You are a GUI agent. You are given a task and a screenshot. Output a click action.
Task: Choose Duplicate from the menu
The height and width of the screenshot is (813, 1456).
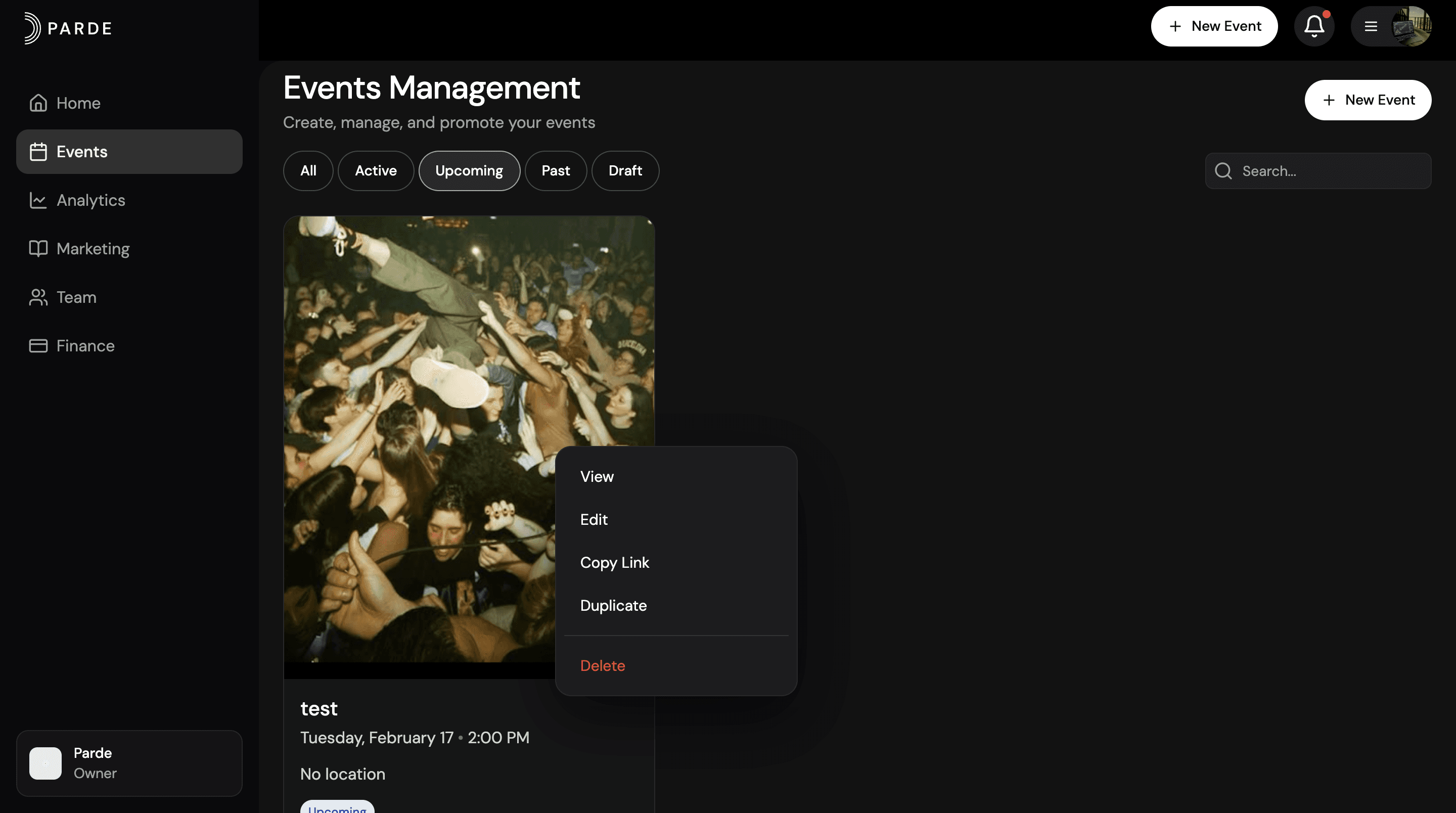pyautogui.click(x=613, y=606)
